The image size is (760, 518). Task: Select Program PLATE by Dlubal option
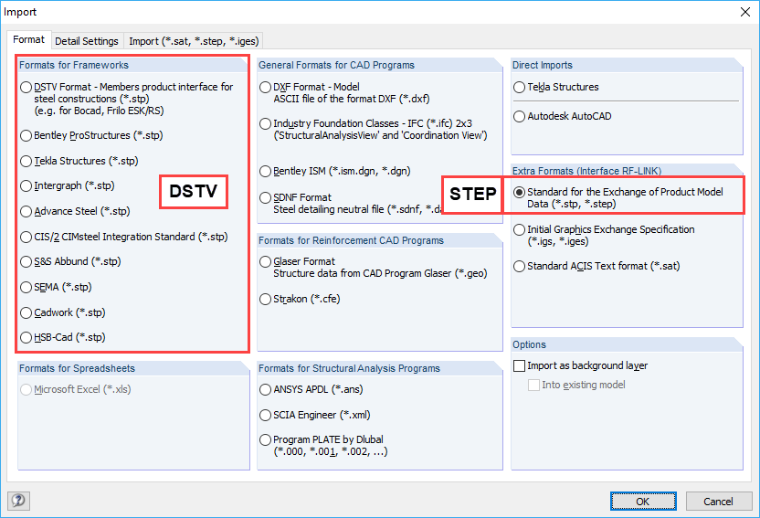[x=265, y=440]
